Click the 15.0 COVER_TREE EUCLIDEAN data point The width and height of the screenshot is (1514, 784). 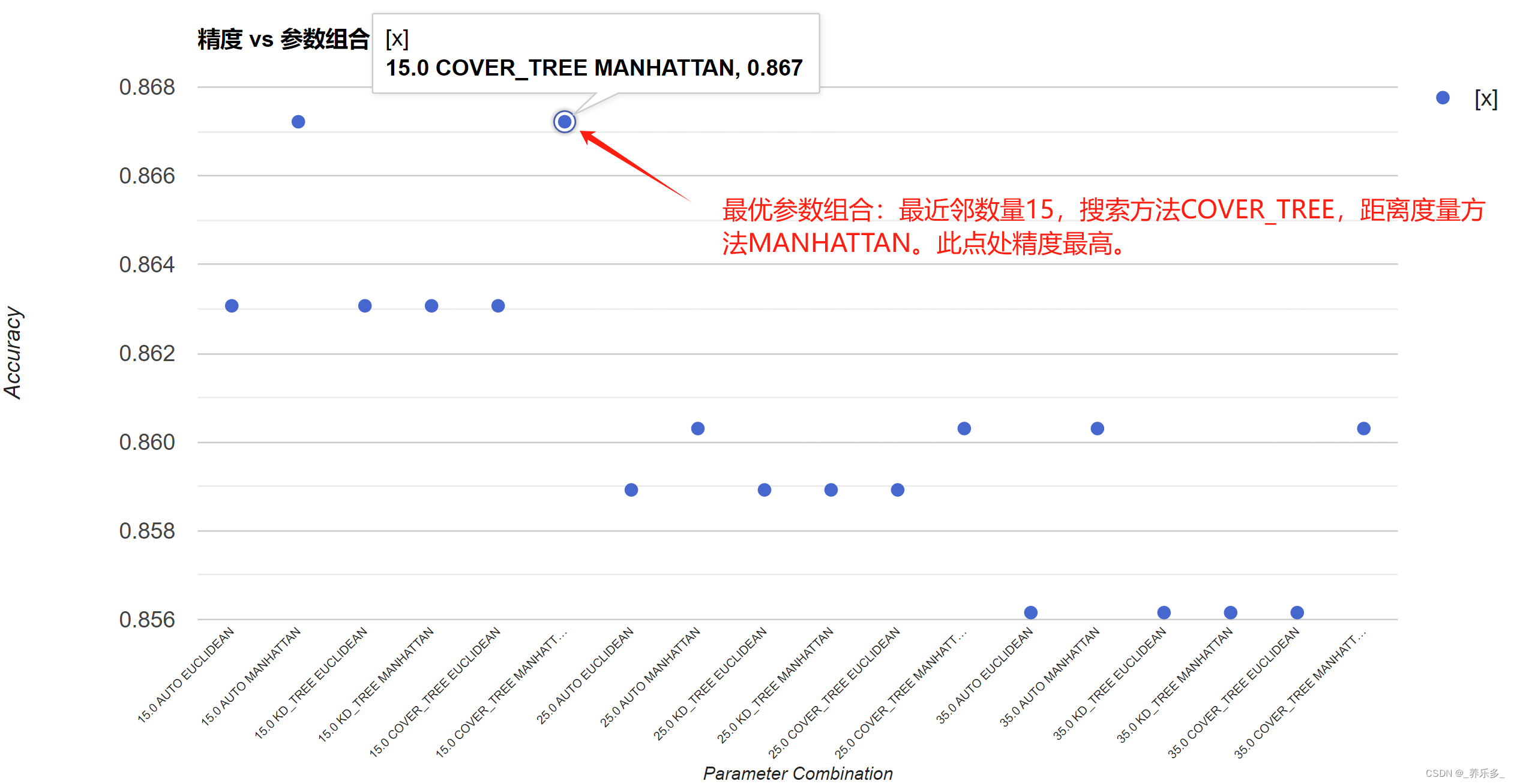click(x=498, y=306)
